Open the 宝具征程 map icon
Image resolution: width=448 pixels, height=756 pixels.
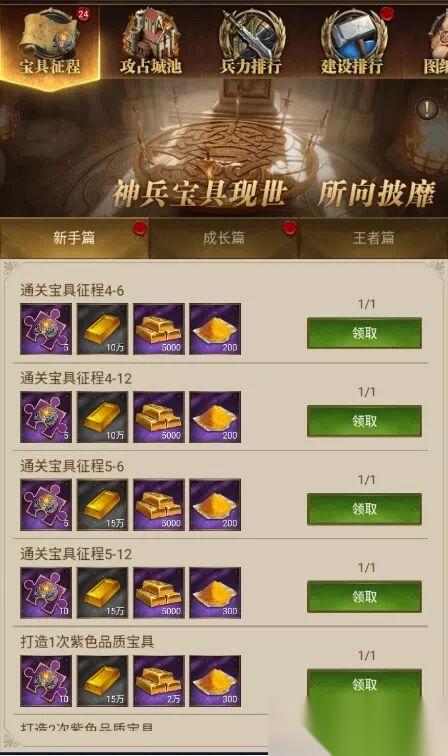[49, 41]
